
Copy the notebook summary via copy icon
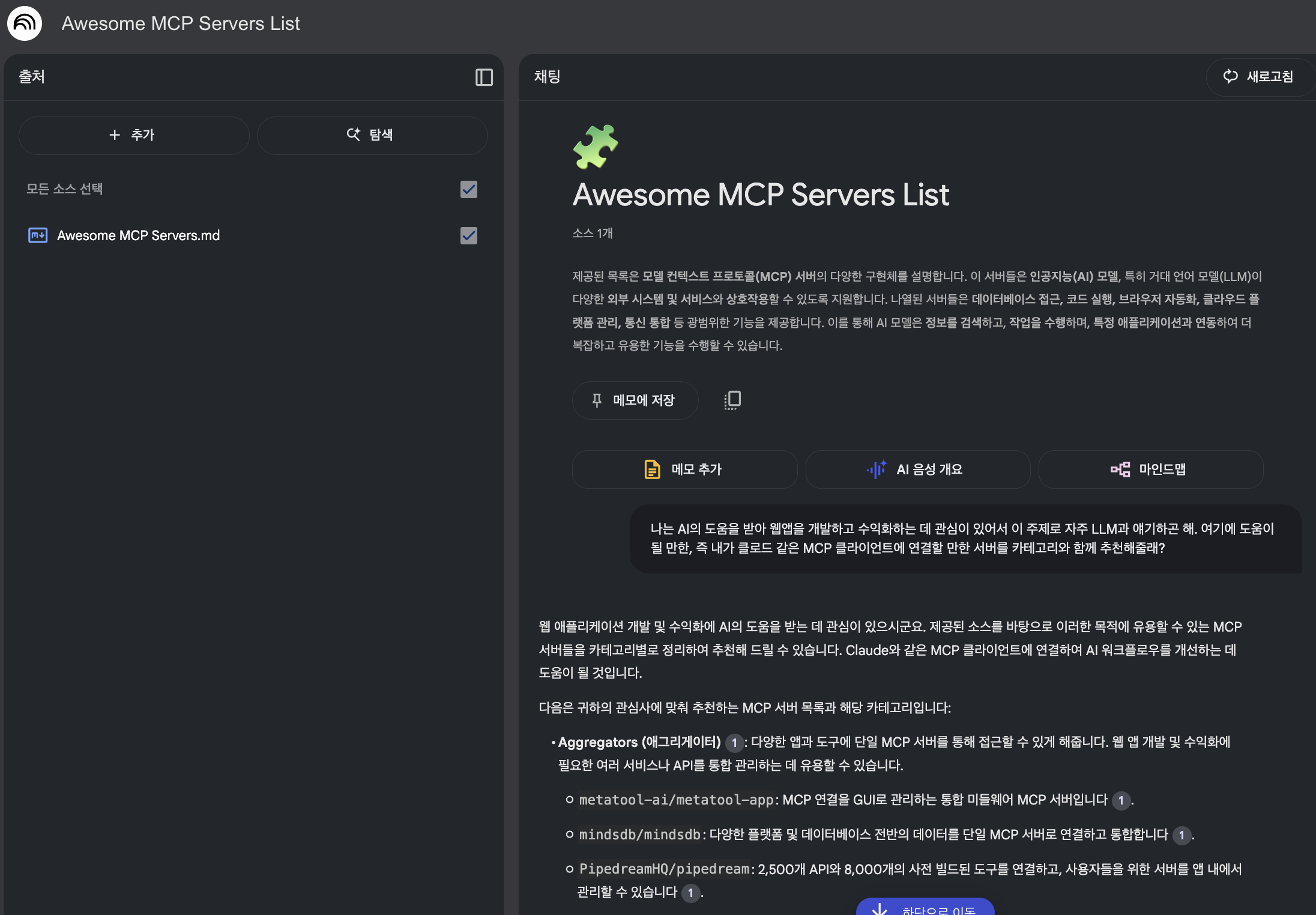pos(732,400)
